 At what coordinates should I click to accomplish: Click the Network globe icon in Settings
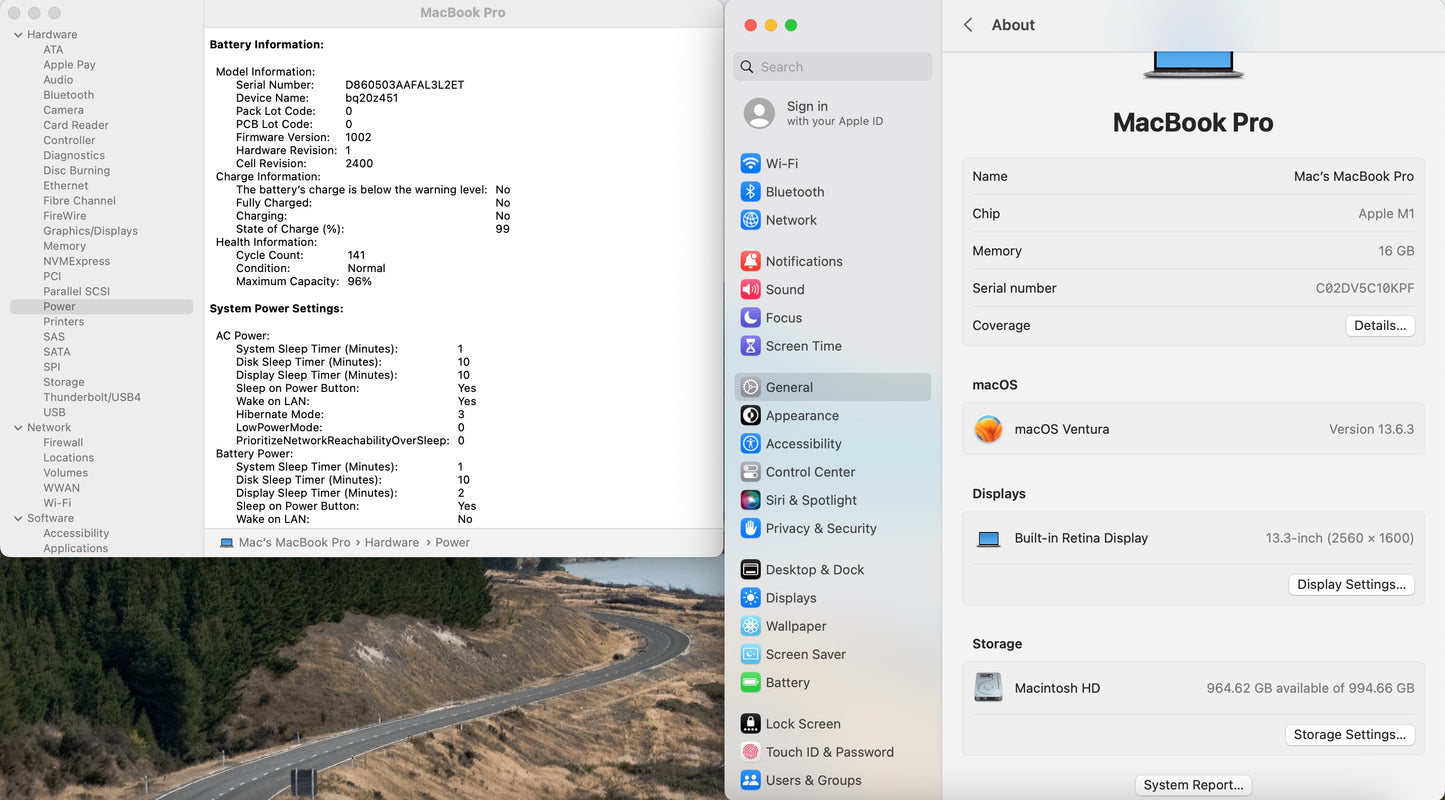(750, 220)
